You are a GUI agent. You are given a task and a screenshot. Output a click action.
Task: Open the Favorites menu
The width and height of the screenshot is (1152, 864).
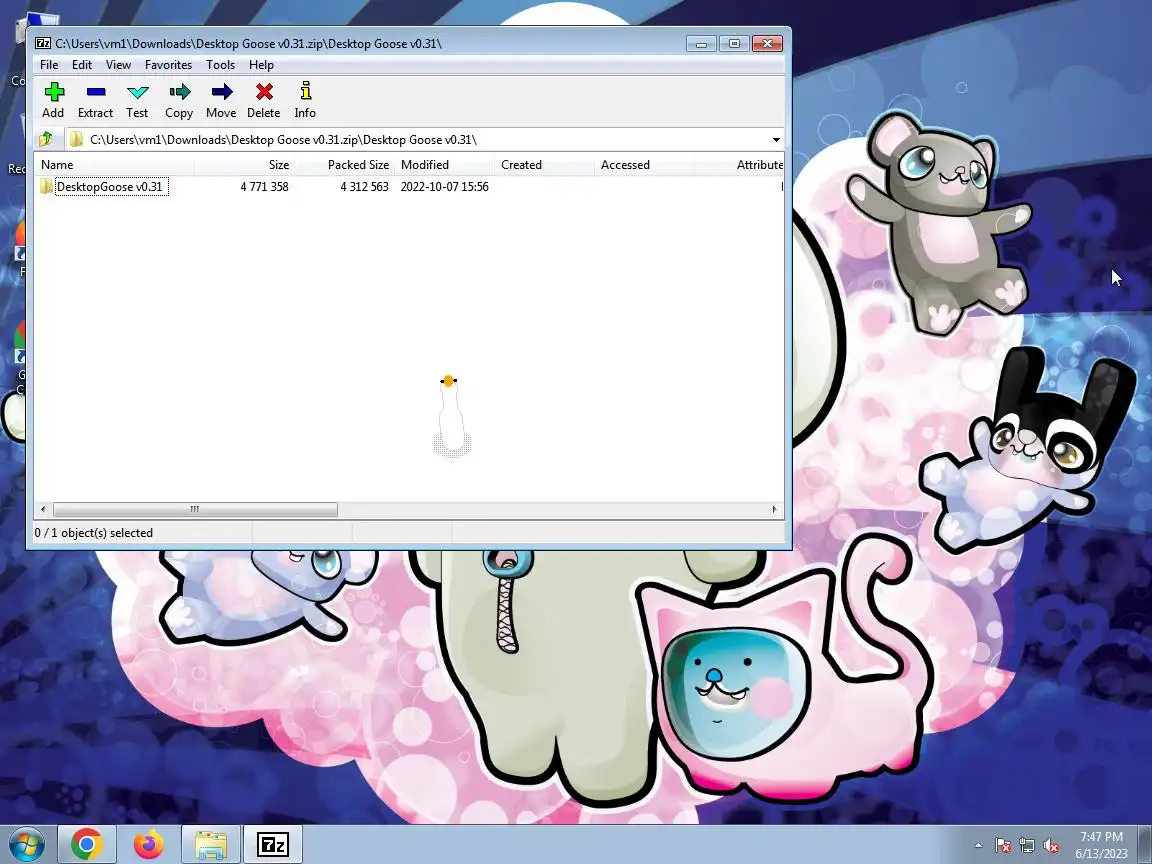(x=168, y=65)
